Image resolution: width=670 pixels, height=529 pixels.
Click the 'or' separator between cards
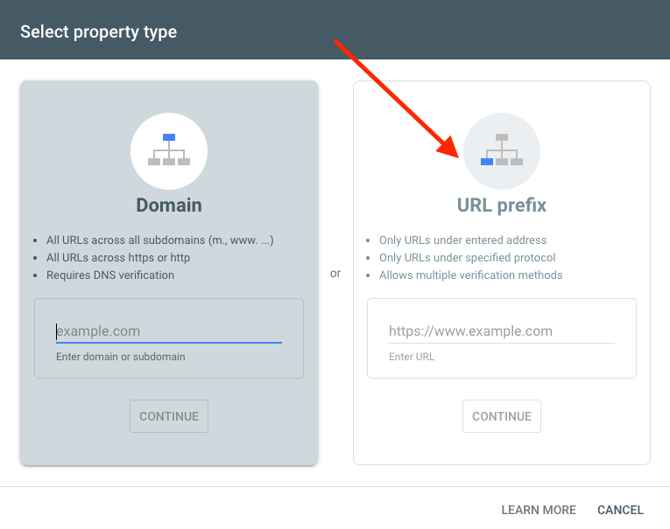coord(335,273)
